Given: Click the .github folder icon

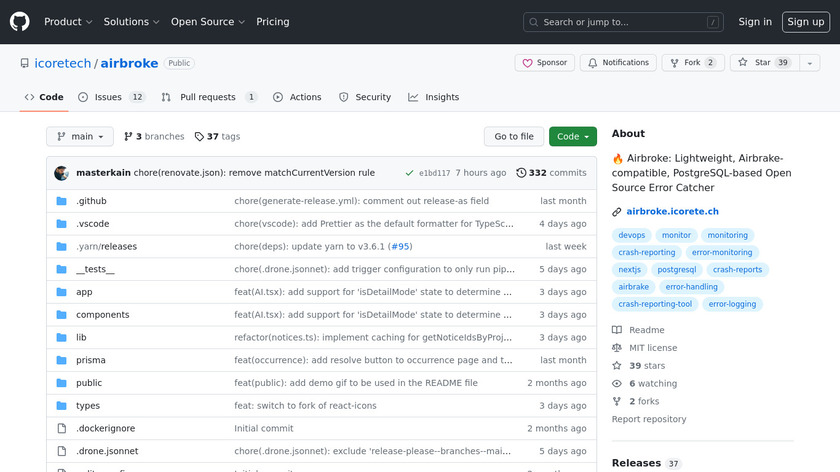Looking at the screenshot, I should 62,201.
